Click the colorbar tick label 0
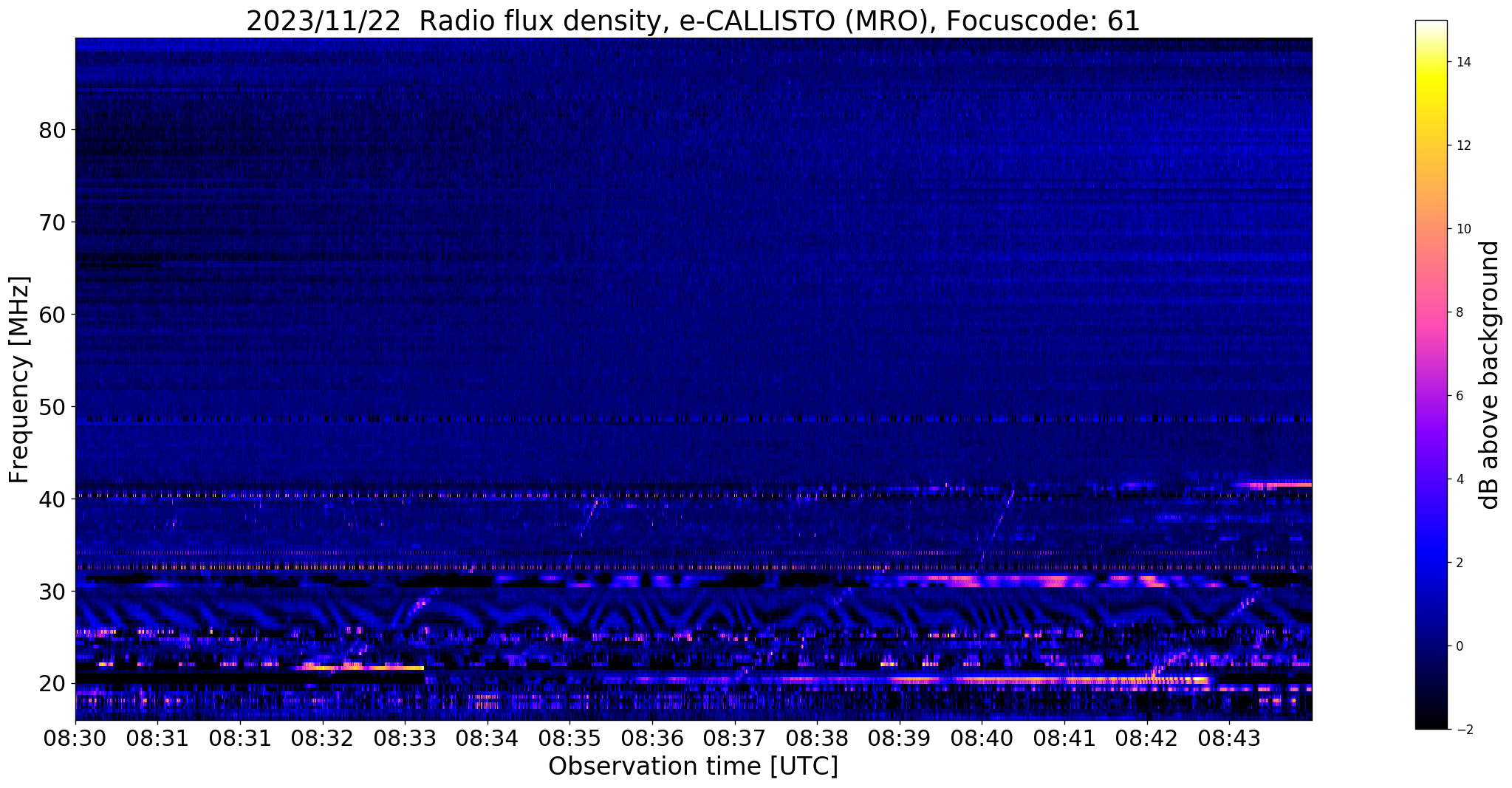Viewport: 1512px width, 788px height. point(1459,646)
